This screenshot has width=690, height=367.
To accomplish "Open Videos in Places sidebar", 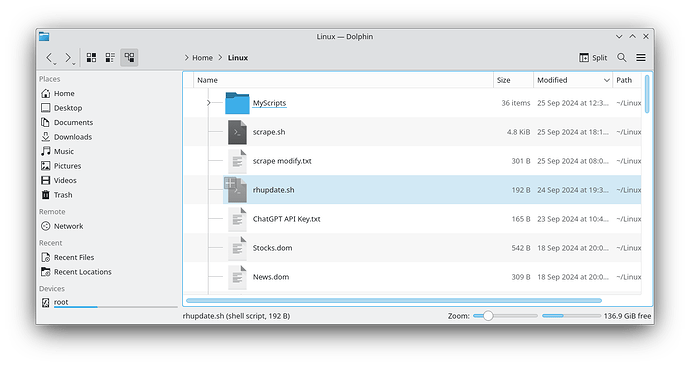I will pyautogui.click(x=65, y=180).
